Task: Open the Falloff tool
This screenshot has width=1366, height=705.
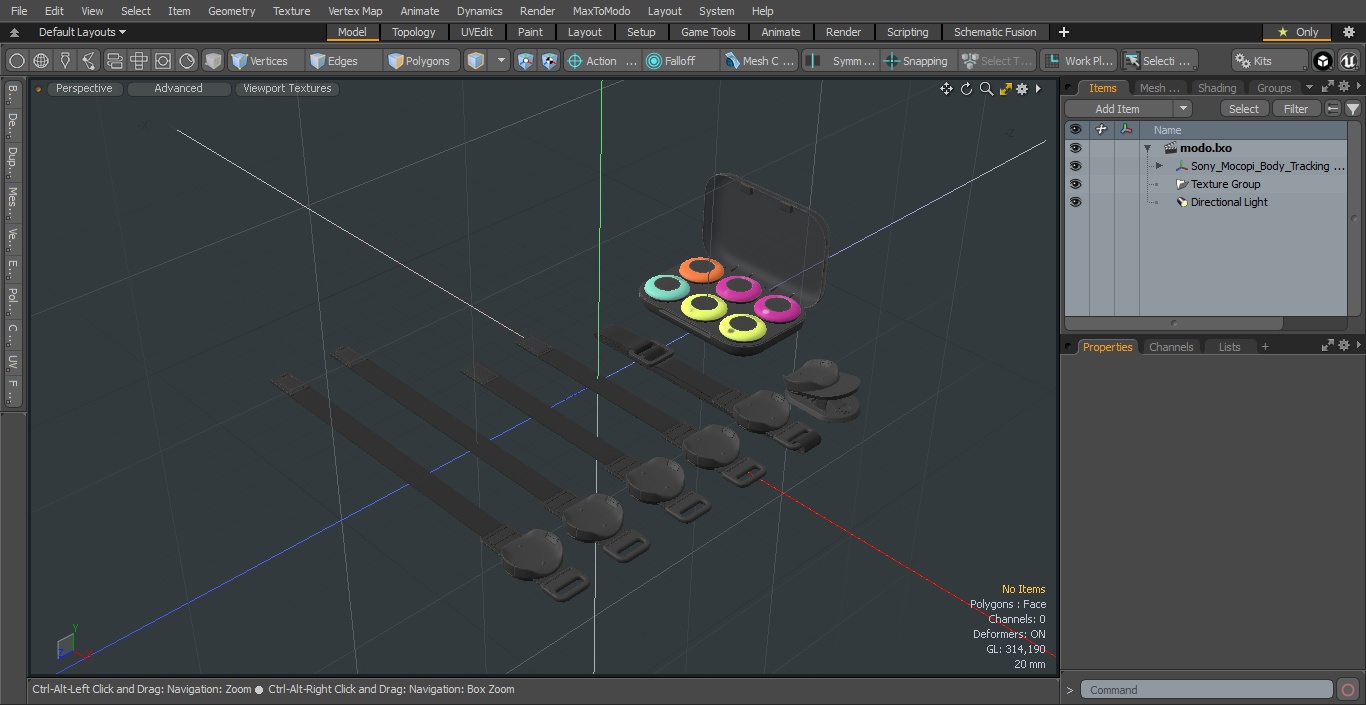Action: point(681,61)
